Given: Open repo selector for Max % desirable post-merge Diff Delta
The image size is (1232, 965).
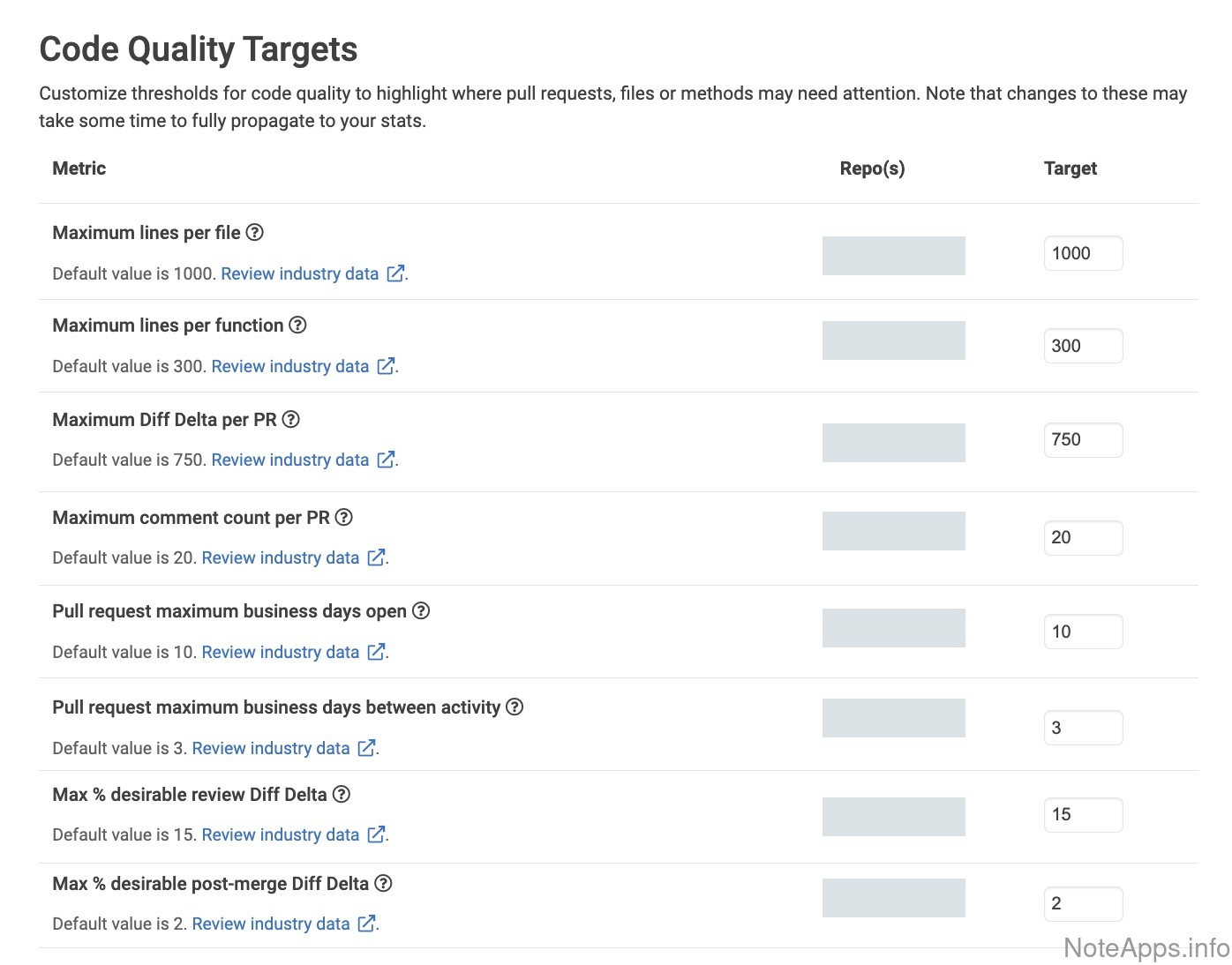Looking at the screenshot, I should click(893, 898).
